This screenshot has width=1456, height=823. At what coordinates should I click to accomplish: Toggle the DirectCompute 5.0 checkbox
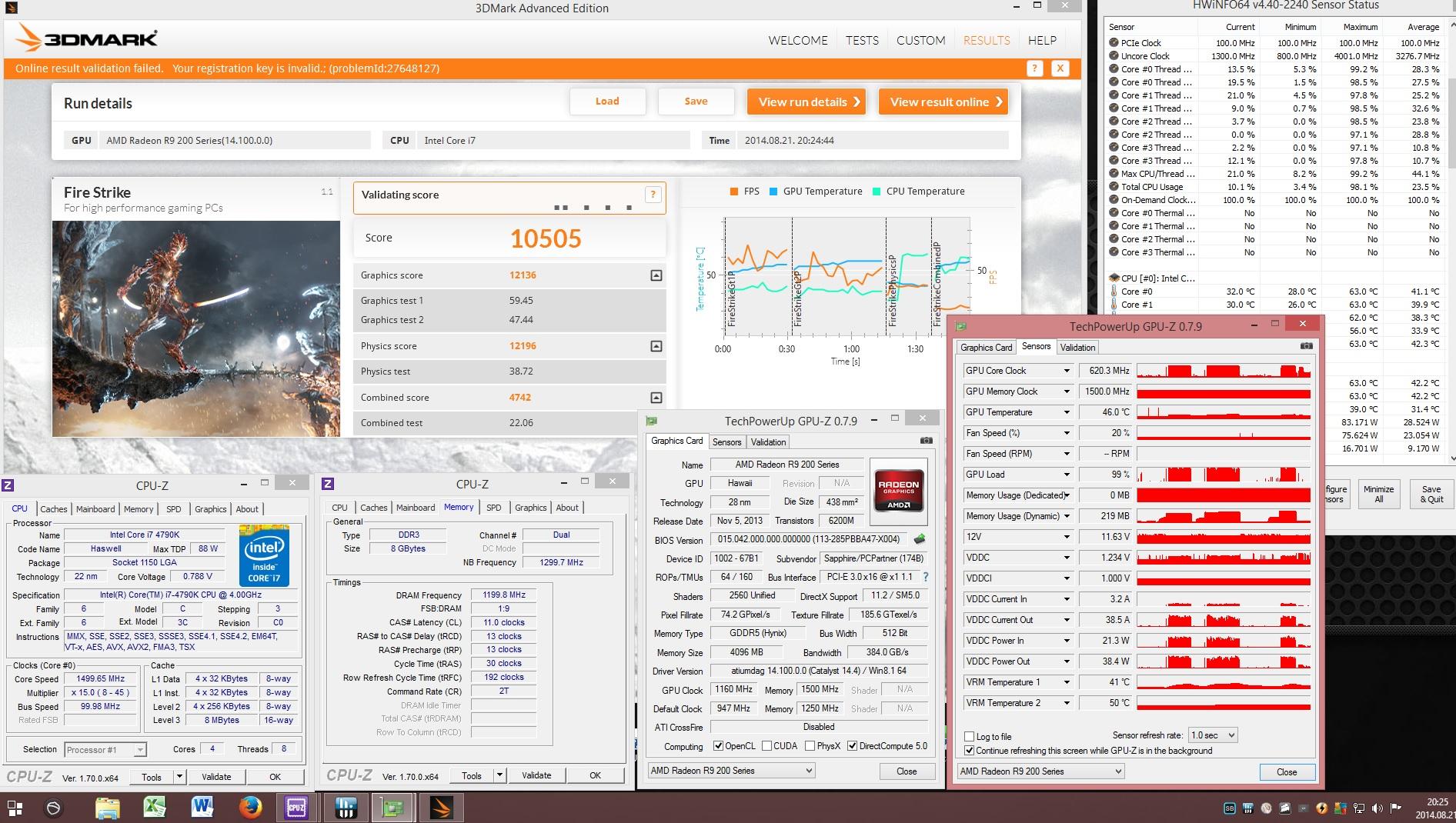tap(852, 745)
